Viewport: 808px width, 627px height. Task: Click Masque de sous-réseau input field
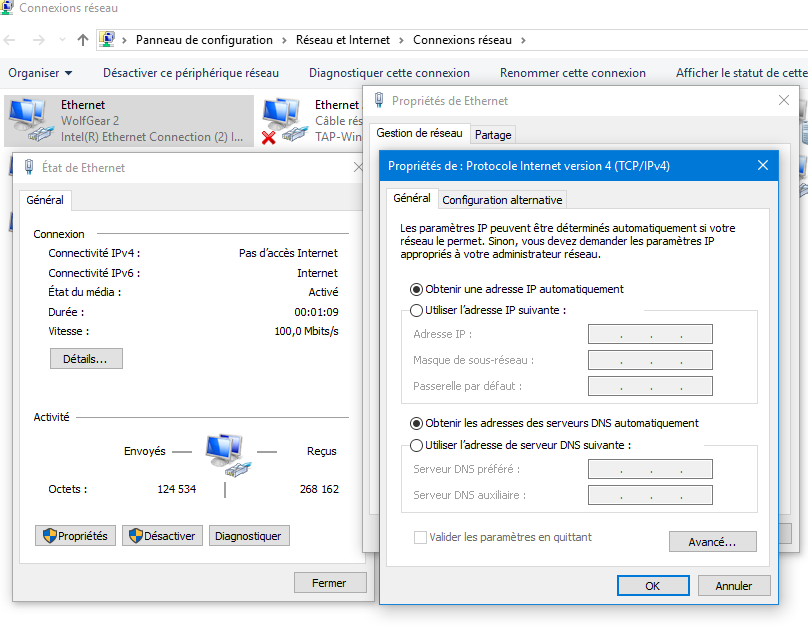coord(650,360)
